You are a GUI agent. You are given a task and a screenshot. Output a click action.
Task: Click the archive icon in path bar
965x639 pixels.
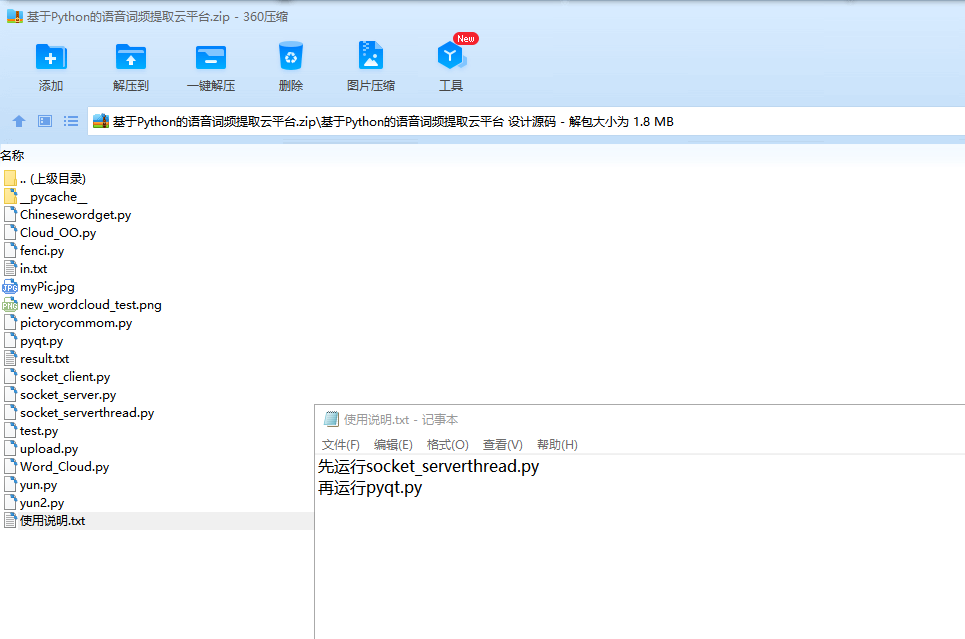[101, 121]
